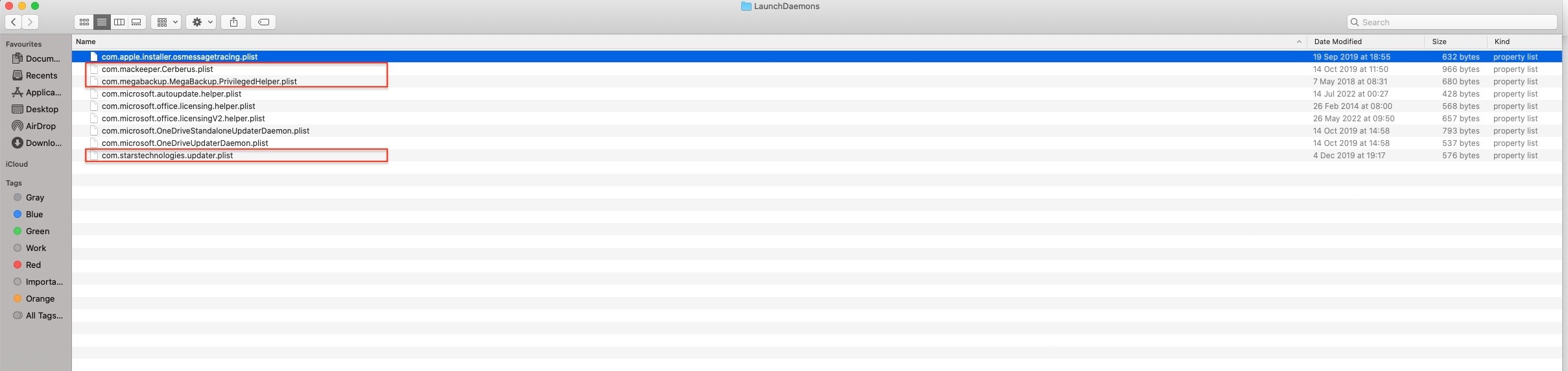Click the red close window button
This screenshot has height=371, width=1568.
[9, 6]
